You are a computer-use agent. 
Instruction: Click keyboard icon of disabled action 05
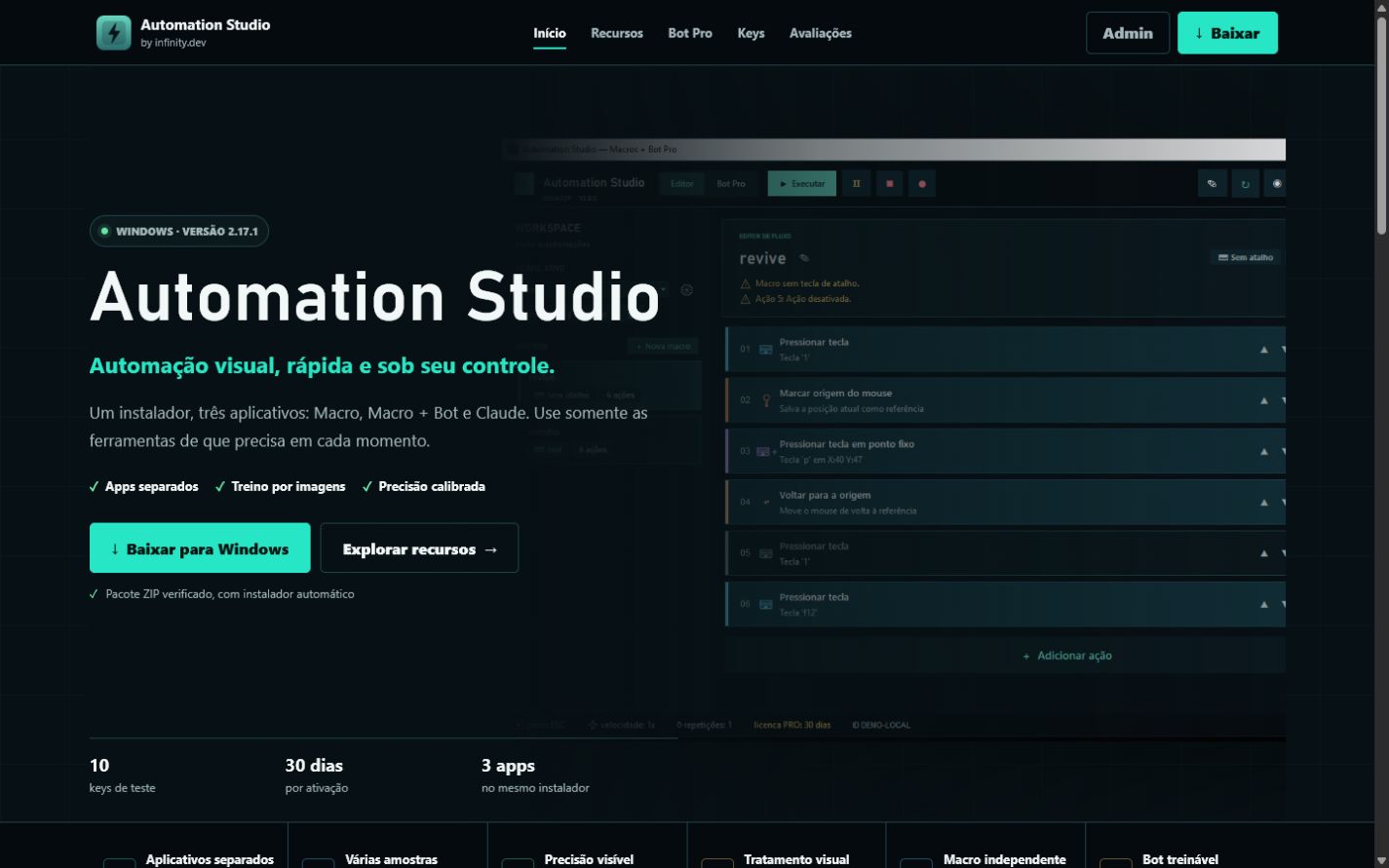click(x=766, y=553)
